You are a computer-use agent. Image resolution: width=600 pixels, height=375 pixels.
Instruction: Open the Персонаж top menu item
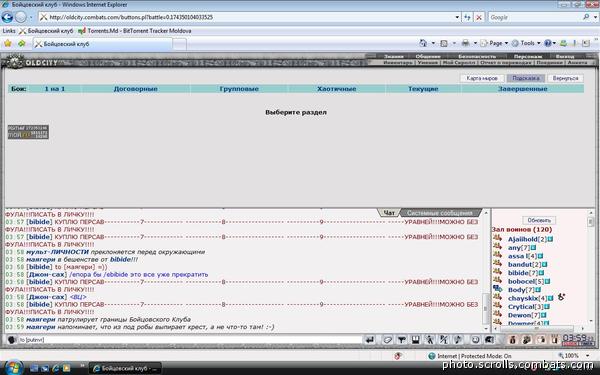tap(528, 56)
